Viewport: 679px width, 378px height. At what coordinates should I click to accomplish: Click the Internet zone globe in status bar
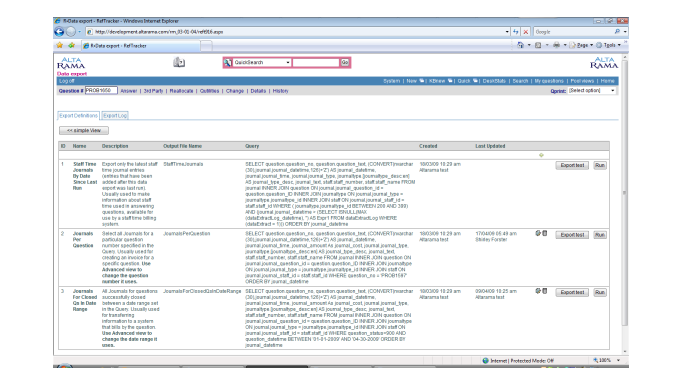tap(485, 360)
